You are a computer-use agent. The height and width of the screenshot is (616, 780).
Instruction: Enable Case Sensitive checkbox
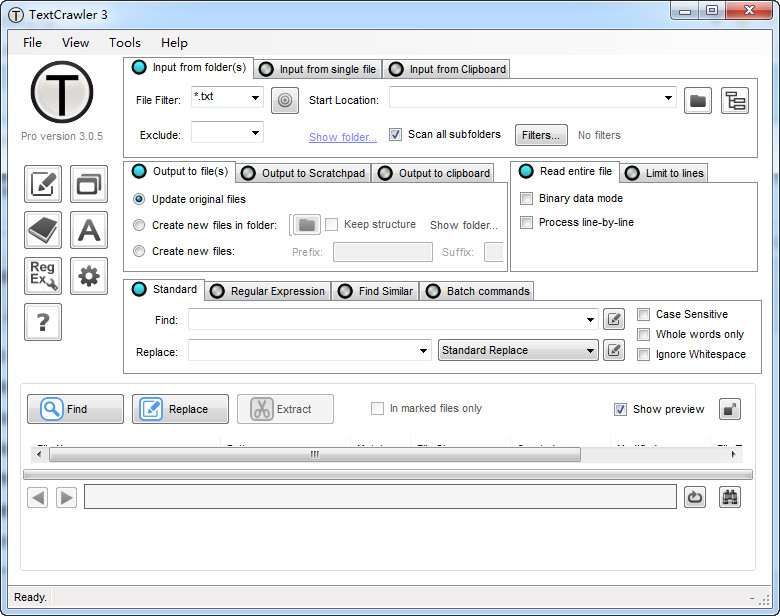pos(643,314)
